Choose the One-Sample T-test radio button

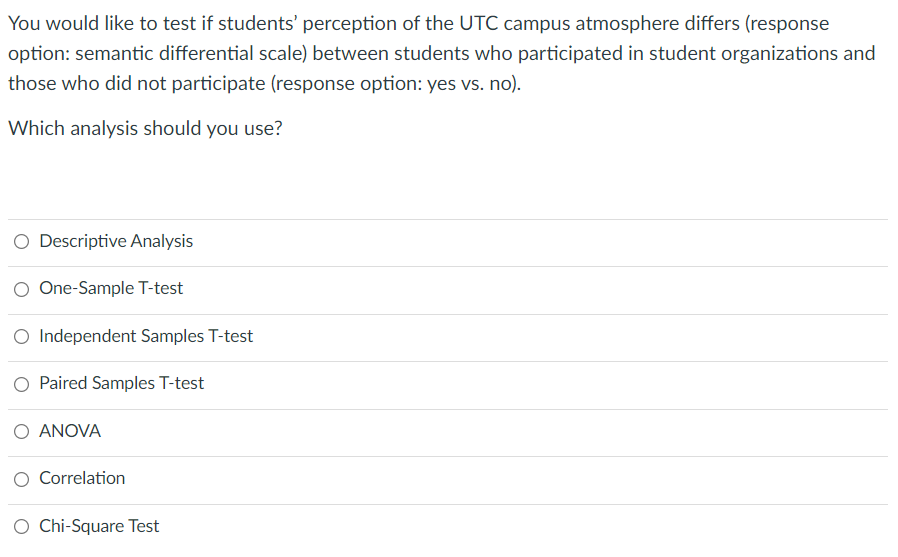[22, 289]
